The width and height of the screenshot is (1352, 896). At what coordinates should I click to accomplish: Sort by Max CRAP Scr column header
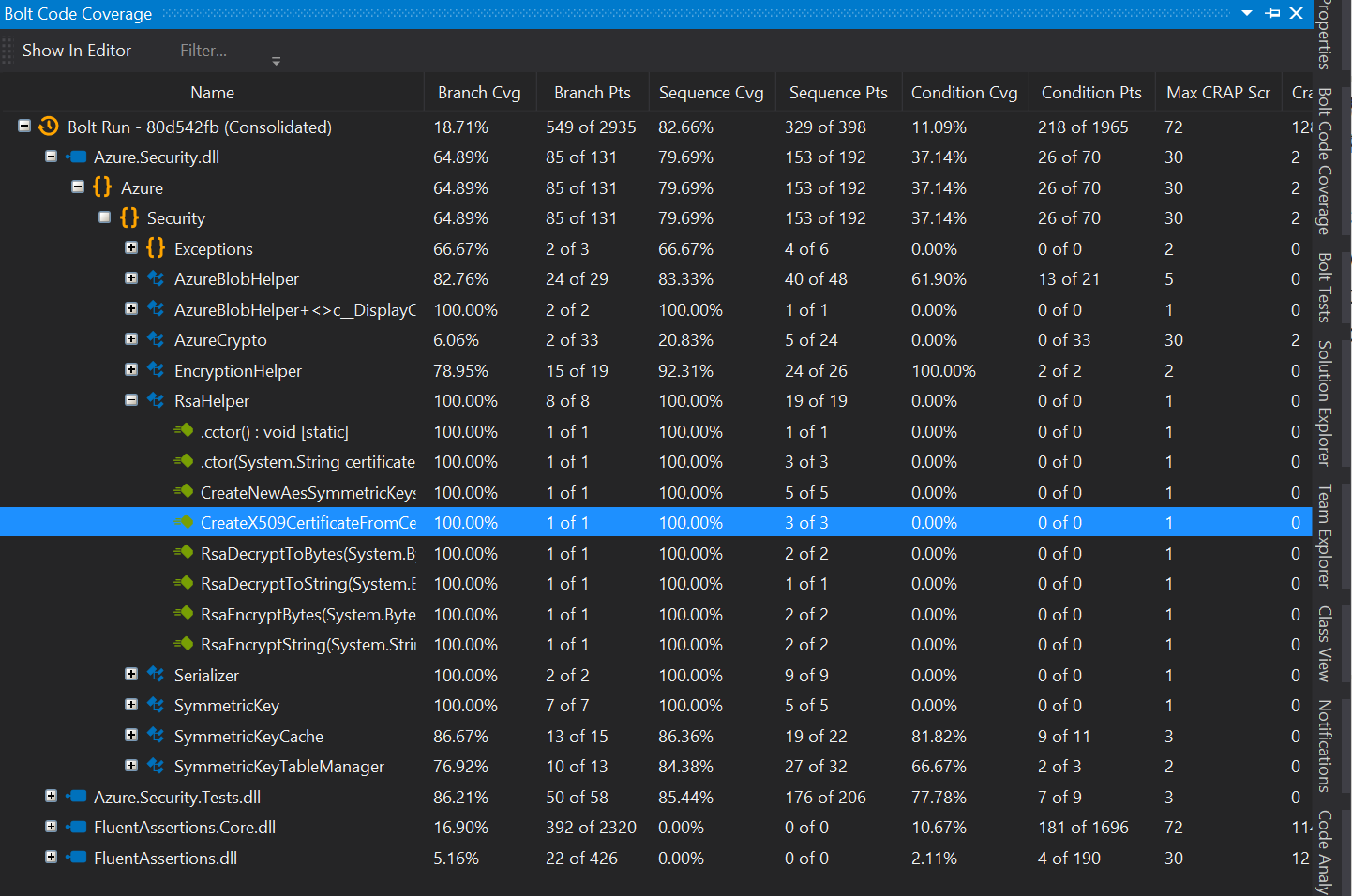[x=1218, y=92]
